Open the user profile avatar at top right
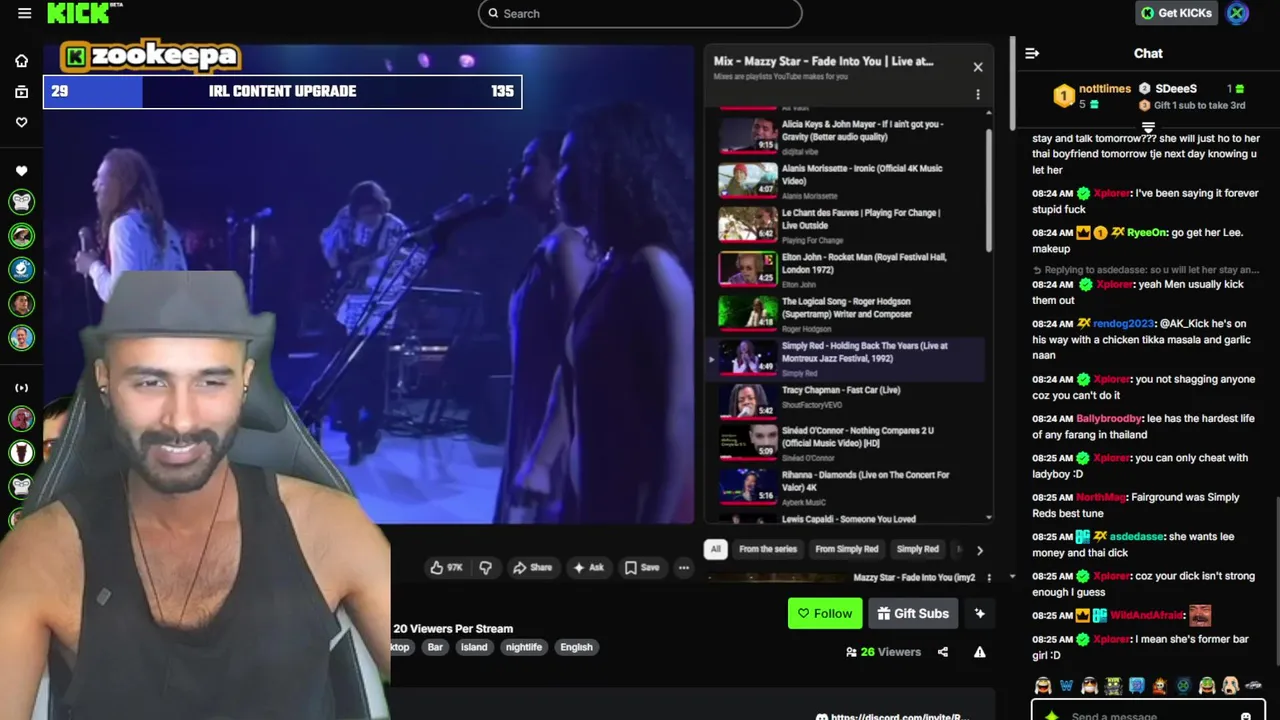Viewport: 1280px width, 720px height. coord(1238,13)
